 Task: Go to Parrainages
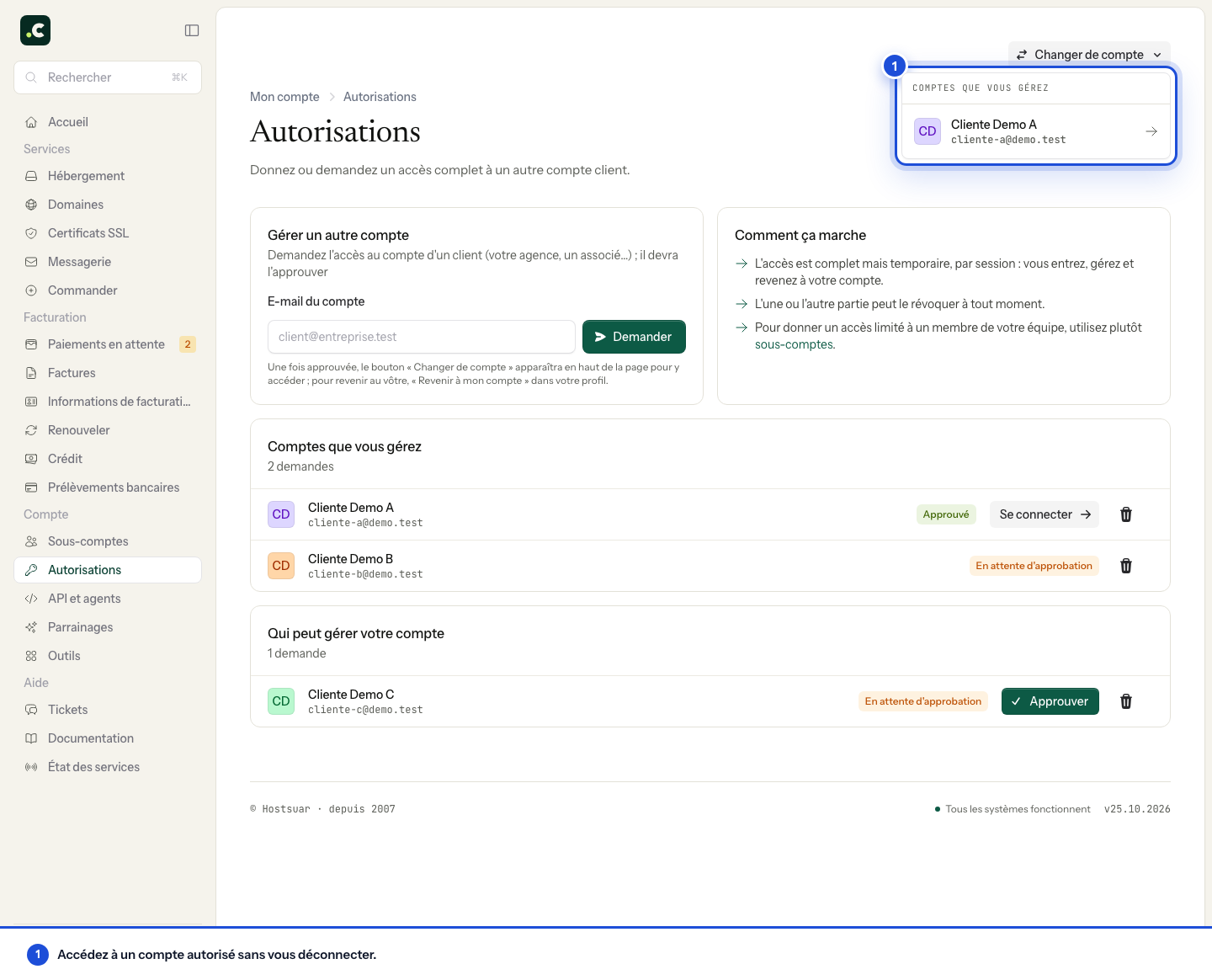(x=108, y=627)
